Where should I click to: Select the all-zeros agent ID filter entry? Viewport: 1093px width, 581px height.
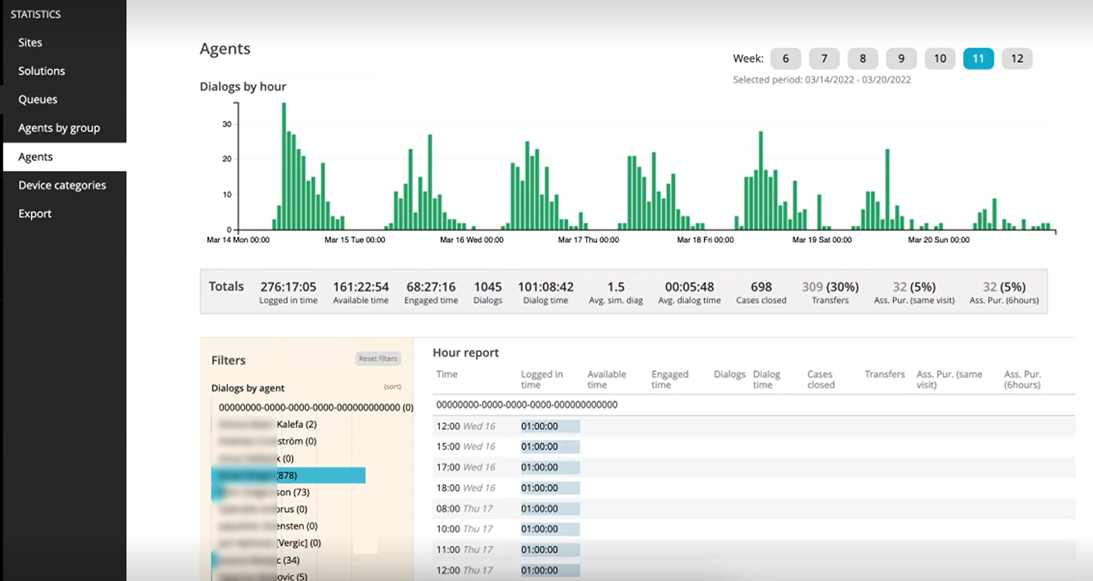[x=315, y=407]
